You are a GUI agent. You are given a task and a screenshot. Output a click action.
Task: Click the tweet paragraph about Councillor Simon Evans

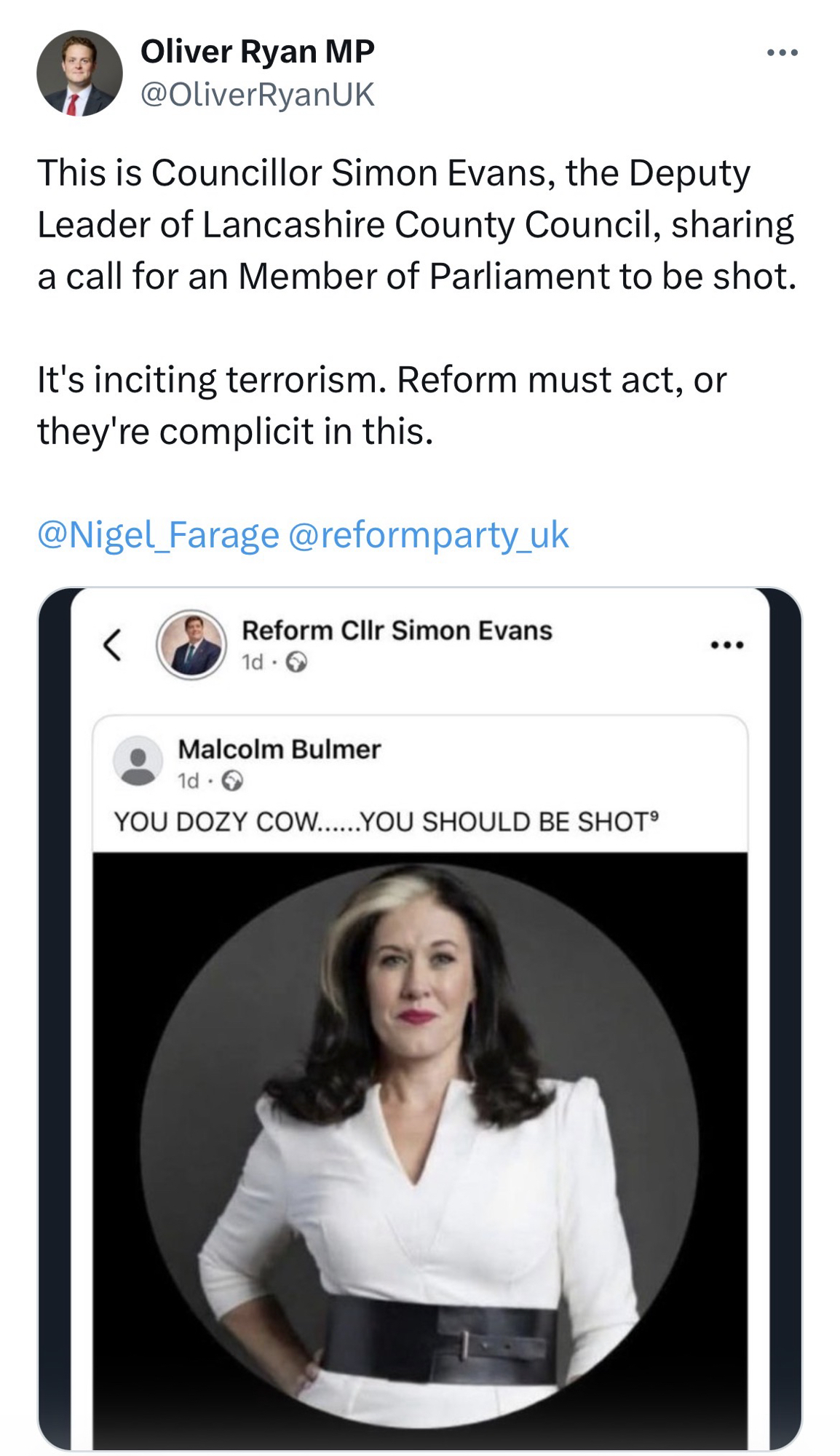(416, 224)
